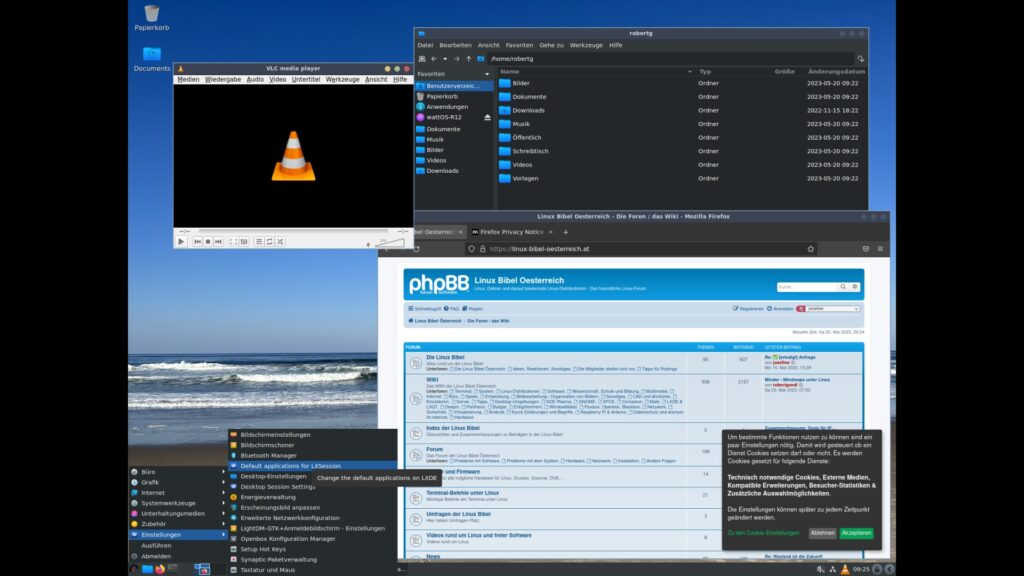Viewport: 1024px width, 576px height.
Task: Open a new Firefox tab
Action: (x=566, y=232)
